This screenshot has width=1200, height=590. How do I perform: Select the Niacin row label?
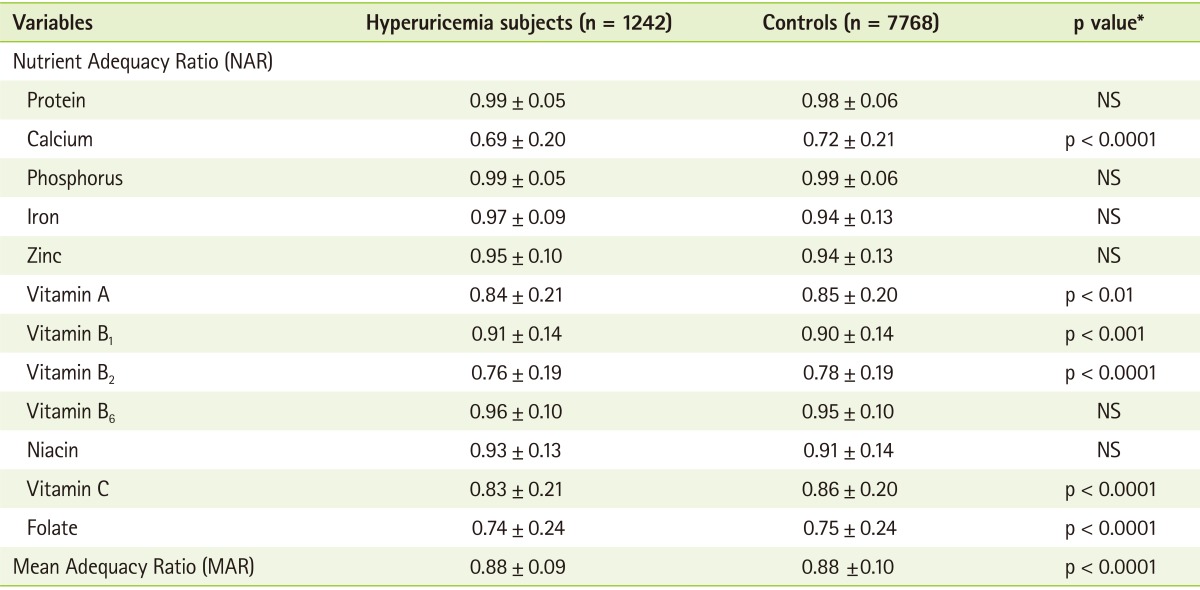click(x=53, y=451)
